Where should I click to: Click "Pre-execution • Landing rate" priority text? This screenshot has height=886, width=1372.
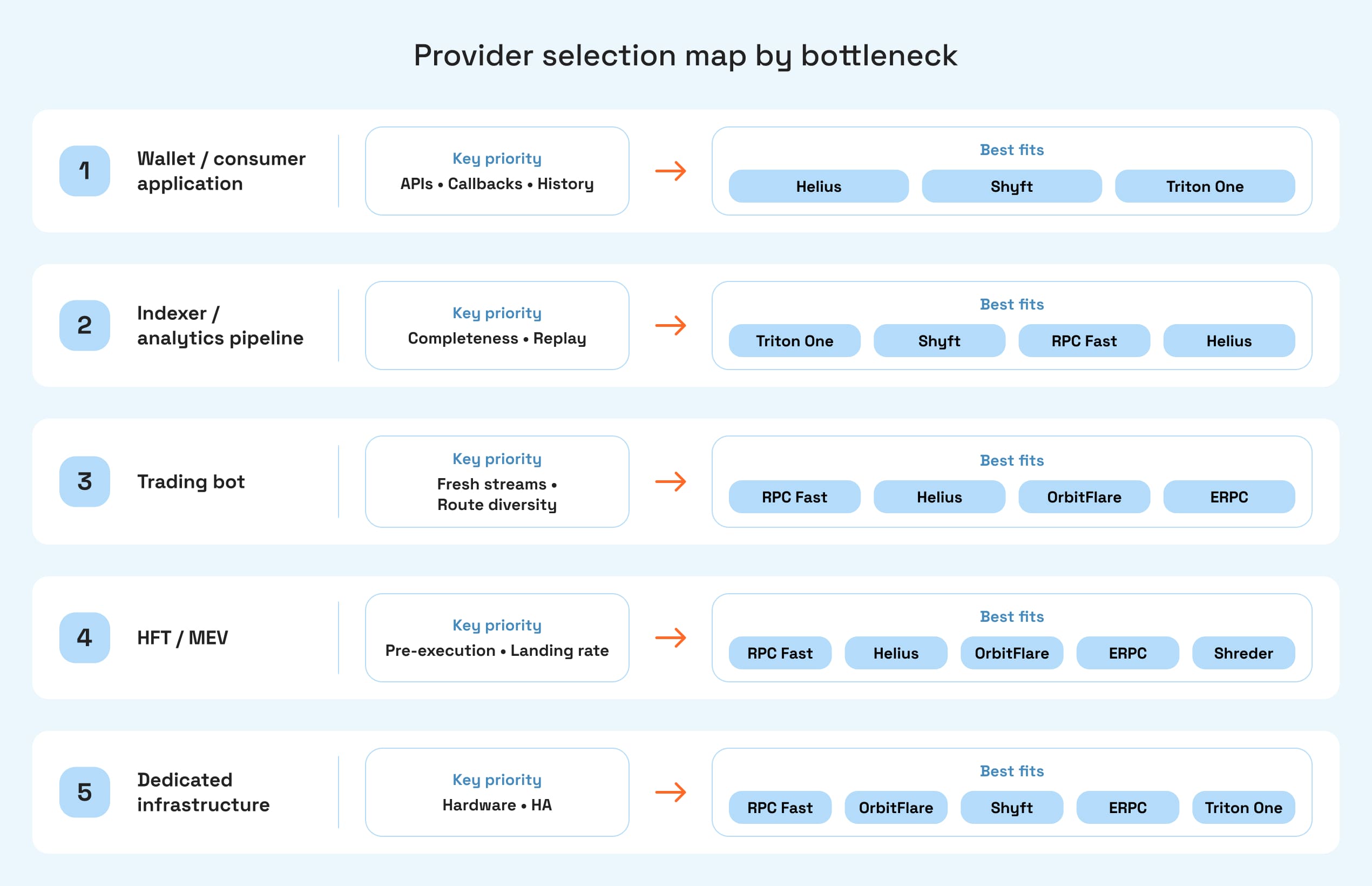[497, 650]
